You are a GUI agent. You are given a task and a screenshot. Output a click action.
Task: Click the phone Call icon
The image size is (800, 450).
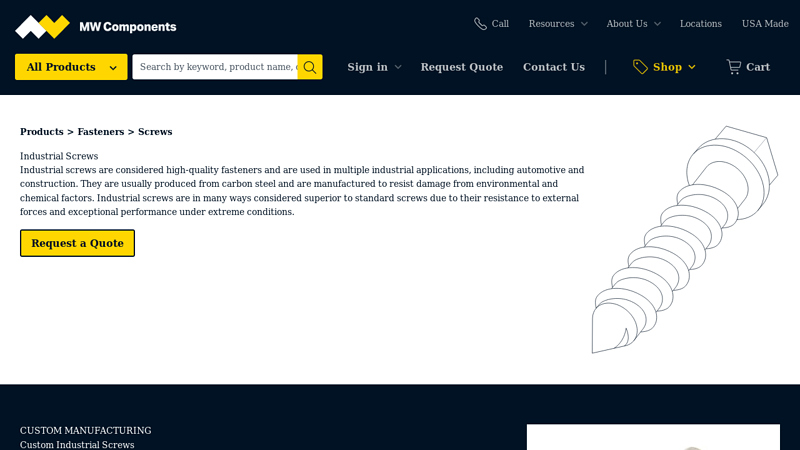(481, 24)
